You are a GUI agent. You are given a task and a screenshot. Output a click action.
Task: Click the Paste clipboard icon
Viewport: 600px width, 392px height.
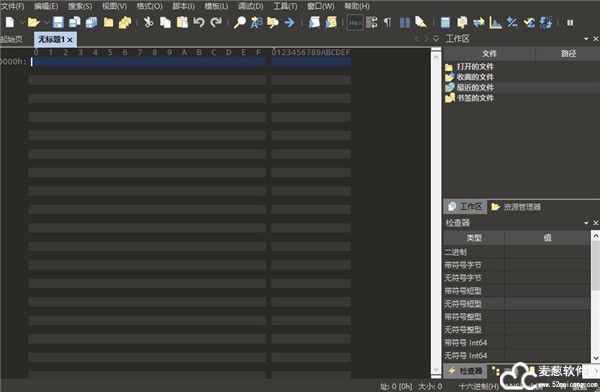(x=182, y=23)
